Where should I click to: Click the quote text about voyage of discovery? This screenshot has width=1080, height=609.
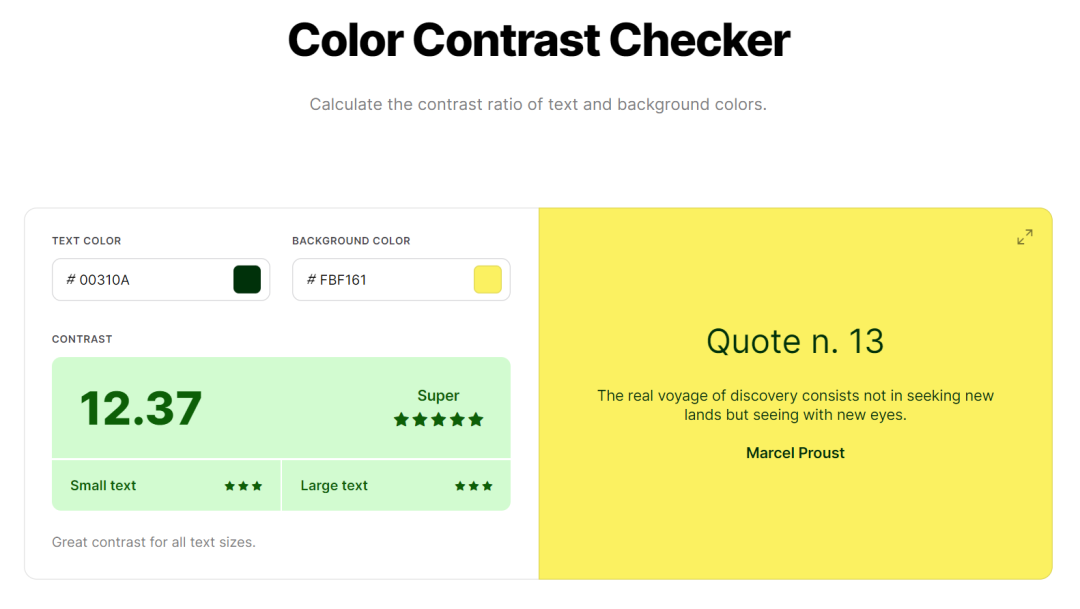coord(795,405)
